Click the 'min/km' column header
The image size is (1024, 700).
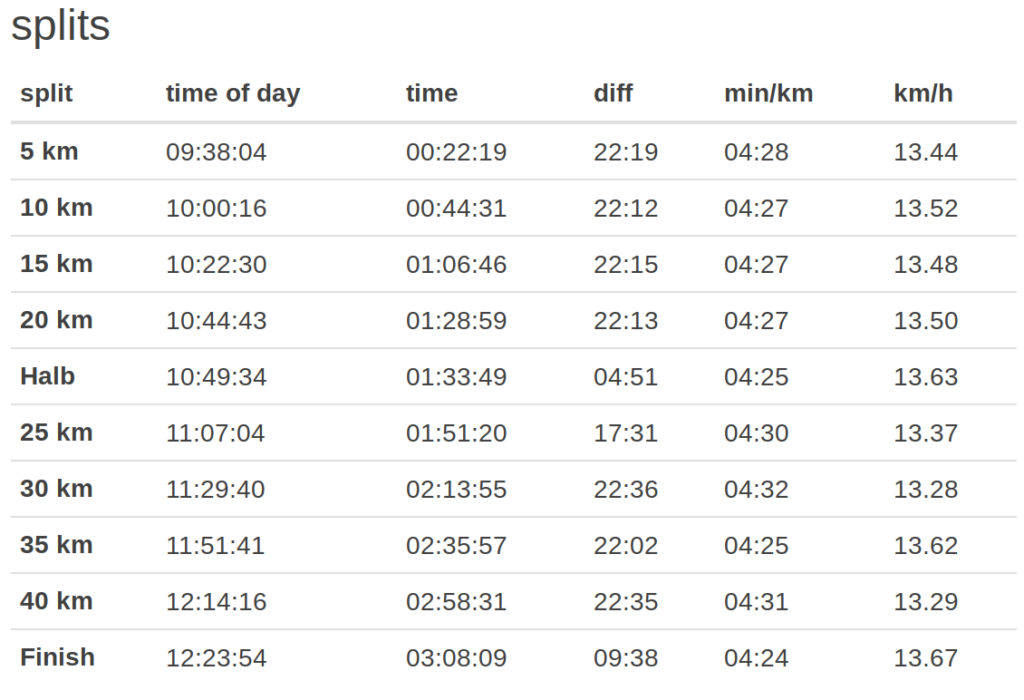[768, 94]
